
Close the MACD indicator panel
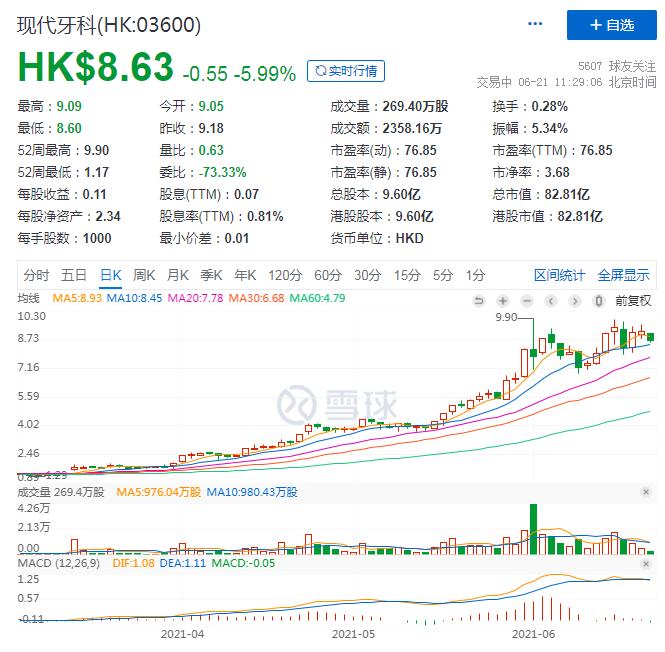646,564
